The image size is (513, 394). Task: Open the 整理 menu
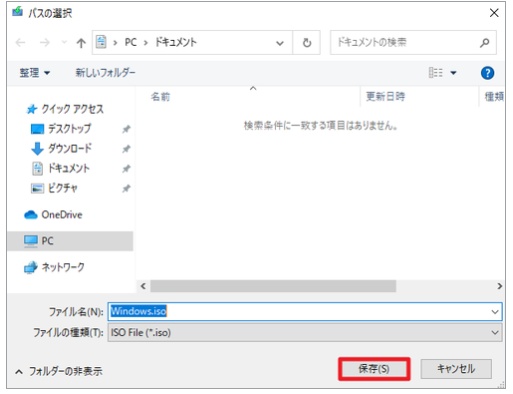(34, 73)
